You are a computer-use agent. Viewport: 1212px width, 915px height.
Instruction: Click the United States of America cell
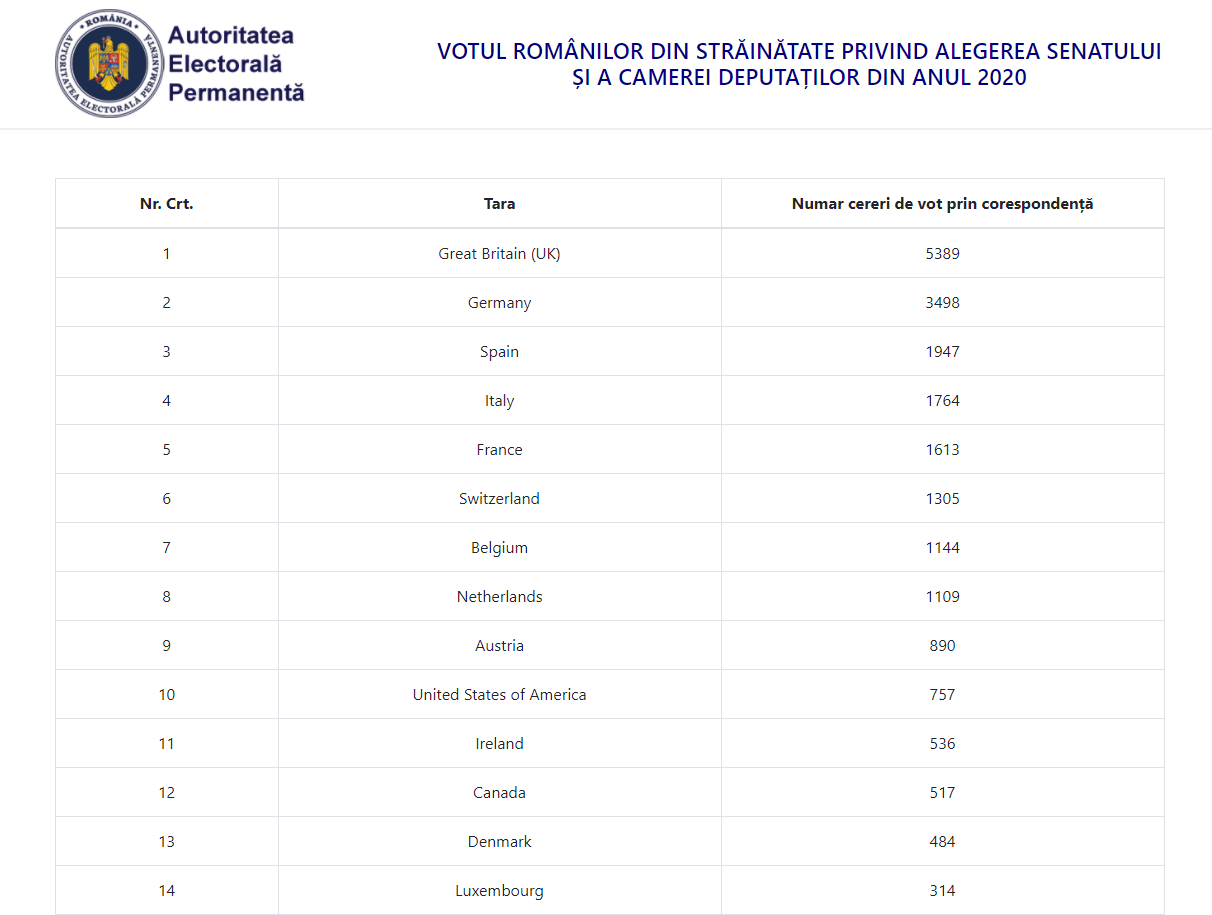tap(500, 695)
